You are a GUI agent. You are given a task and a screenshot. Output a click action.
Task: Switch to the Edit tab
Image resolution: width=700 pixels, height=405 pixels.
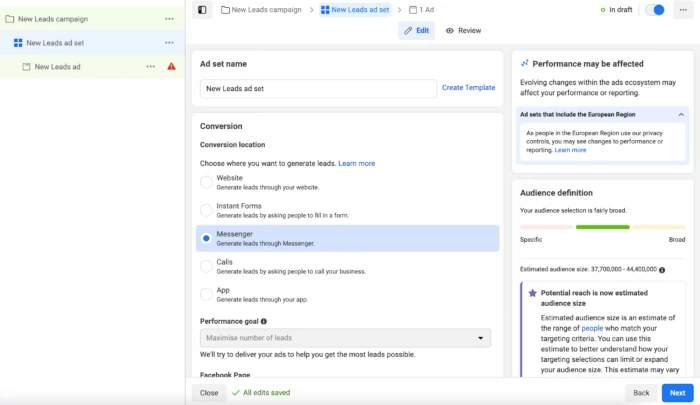(x=416, y=31)
